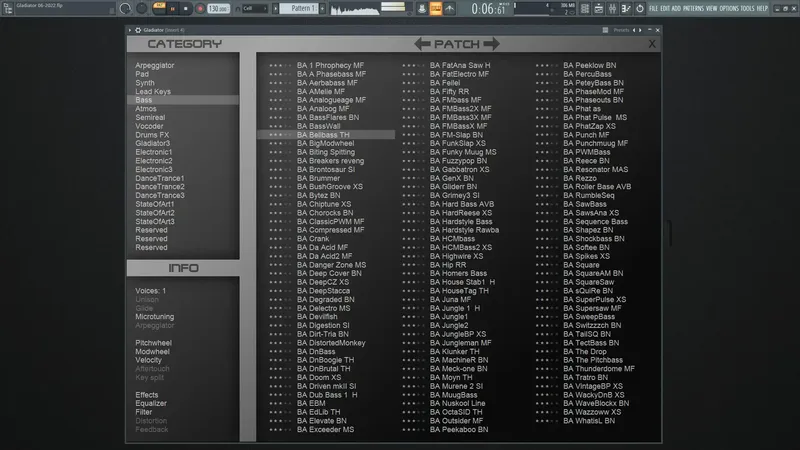Screen dimensions: 800x450
Task: Select the Drums FX category
Action: tap(152, 135)
